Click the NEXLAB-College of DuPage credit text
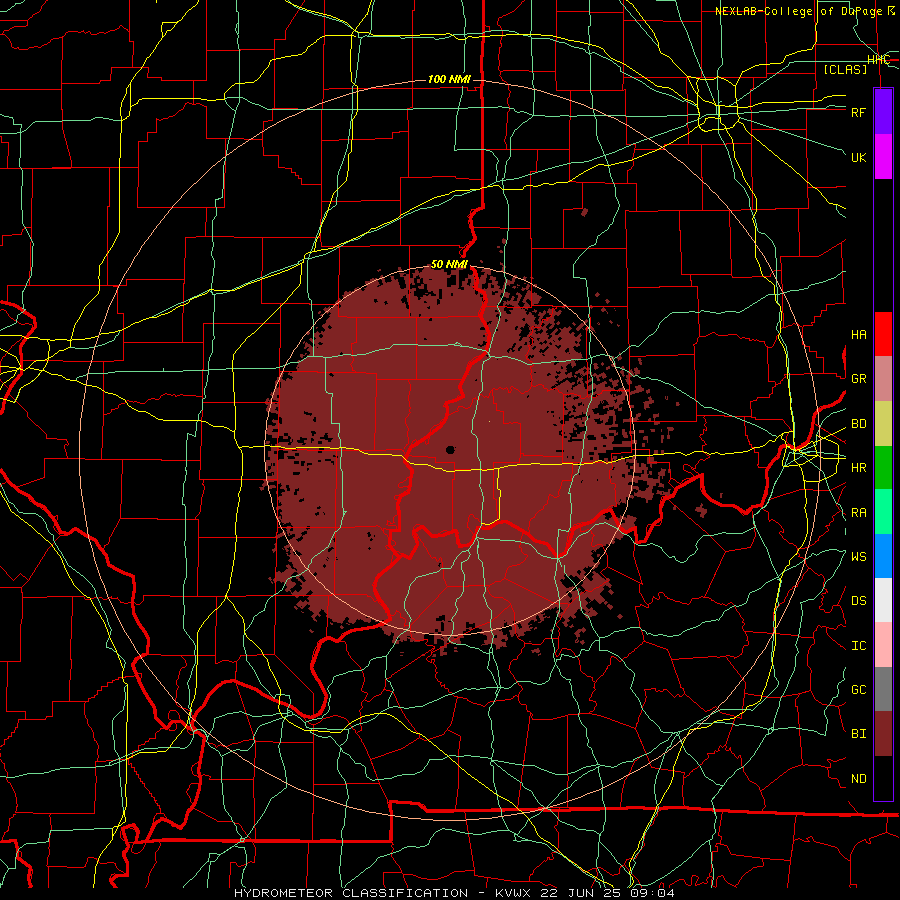The height and width of the screenshot is (900, 900). 805,11
